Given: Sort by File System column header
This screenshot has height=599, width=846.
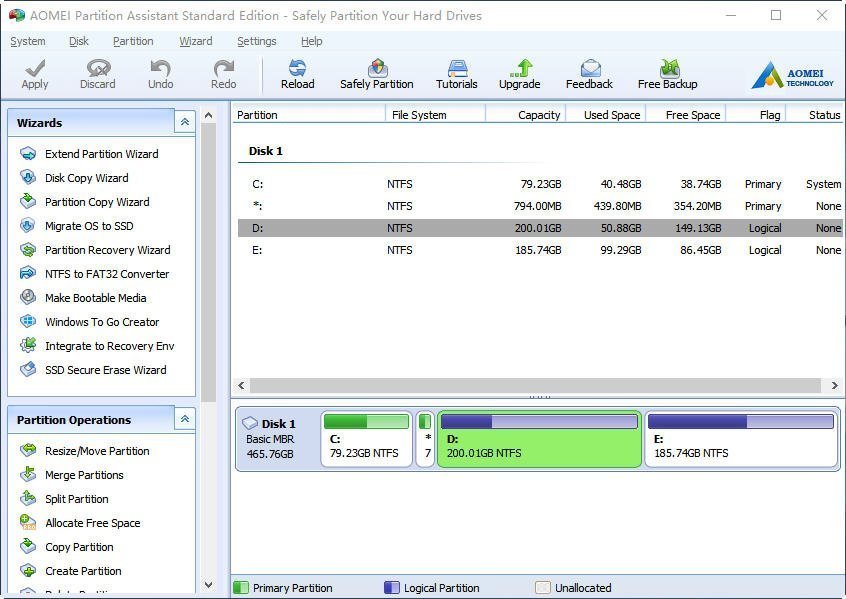Looking at the screenshot, I should pos(435,115).
